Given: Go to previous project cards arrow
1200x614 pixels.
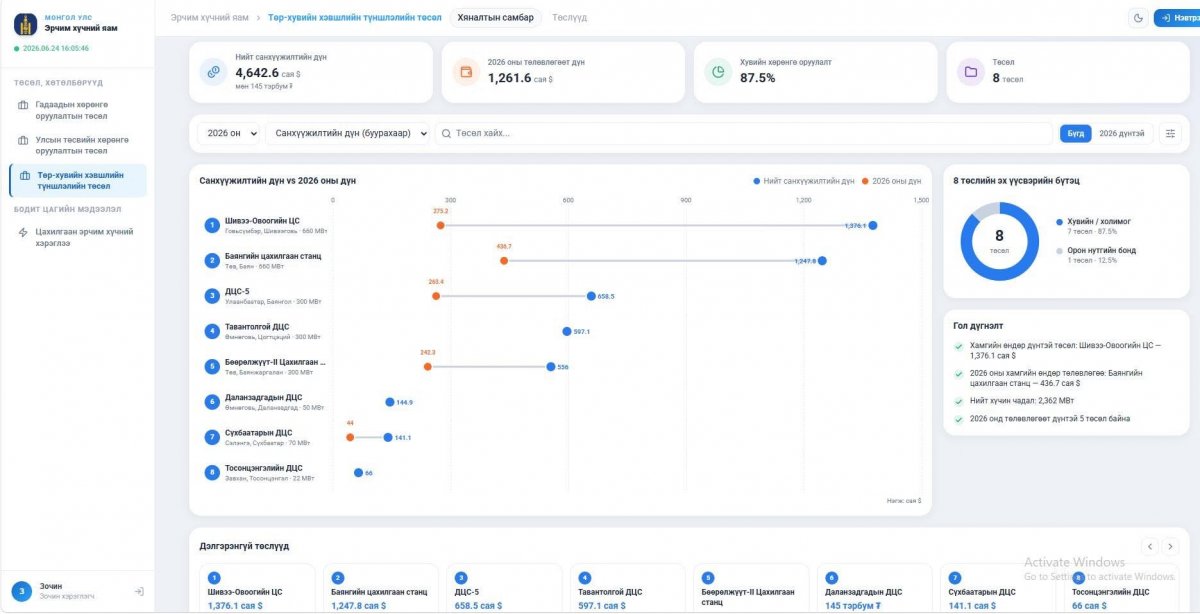Looking at the screenshot, I should point(1150,546).
